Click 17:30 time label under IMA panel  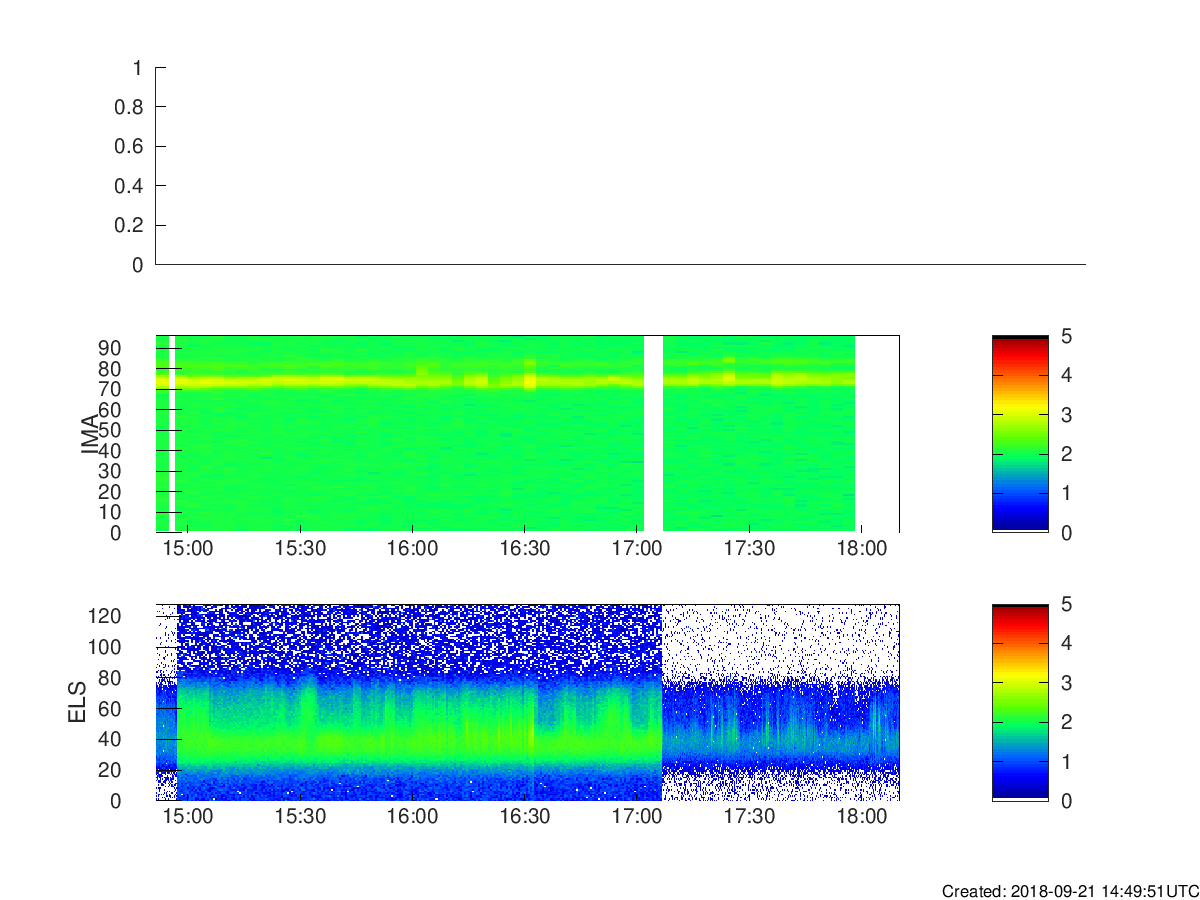pyautogui.click(x=749, y=548)
